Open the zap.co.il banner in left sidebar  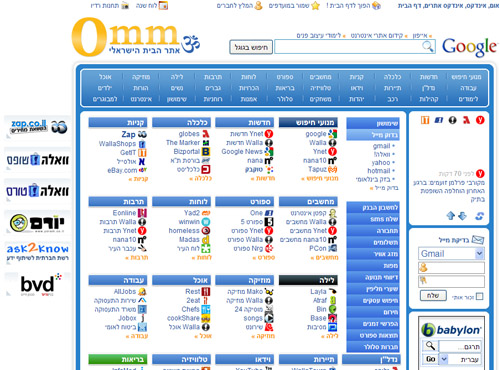37,127
